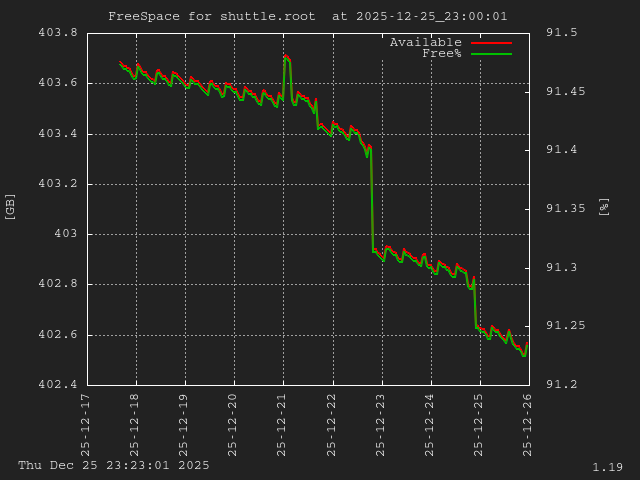Click the 1.19 version number
Image resolution: width=640 pixels, height=480 pixels.
coord(607,467)
